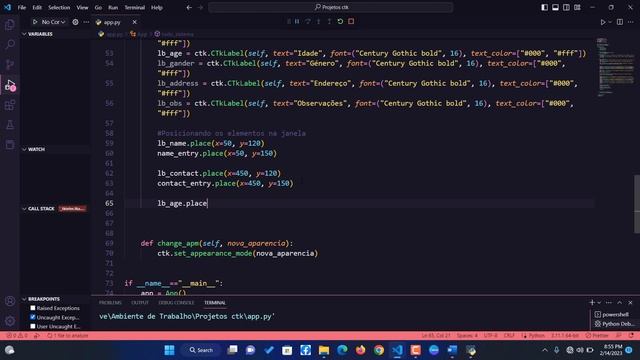Image resolution: width=640 pixels, height=360 pixels.
Task: Open the Explorer view in activity bar
Action: coord(10,24)
